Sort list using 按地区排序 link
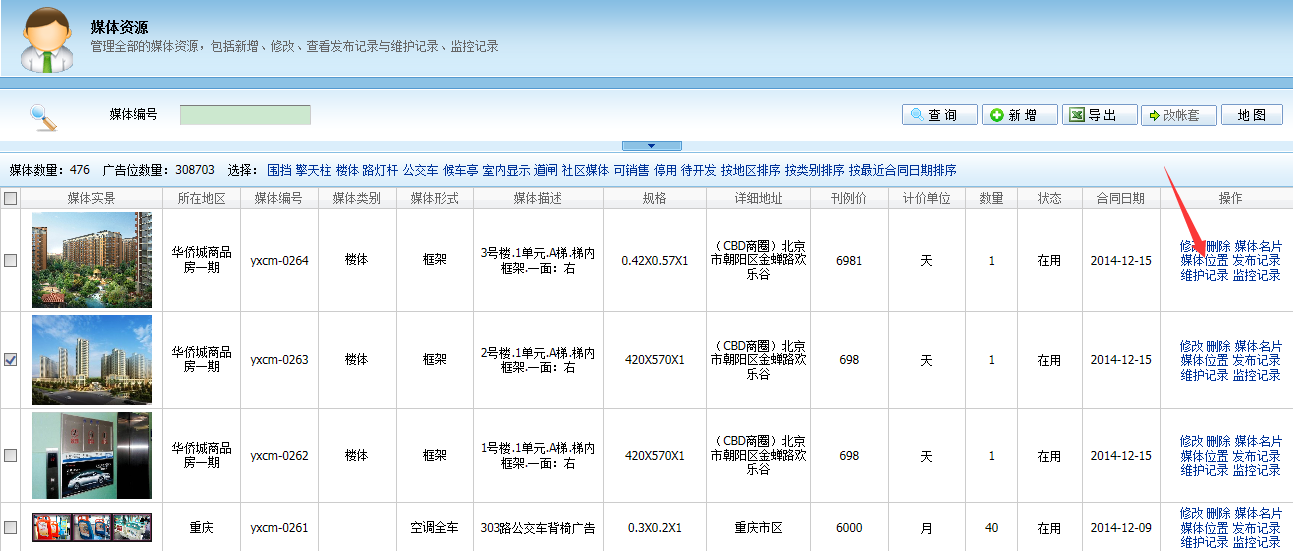This screenshot has height=551, width=1293. pyautogui.click(x=750, y=170)
